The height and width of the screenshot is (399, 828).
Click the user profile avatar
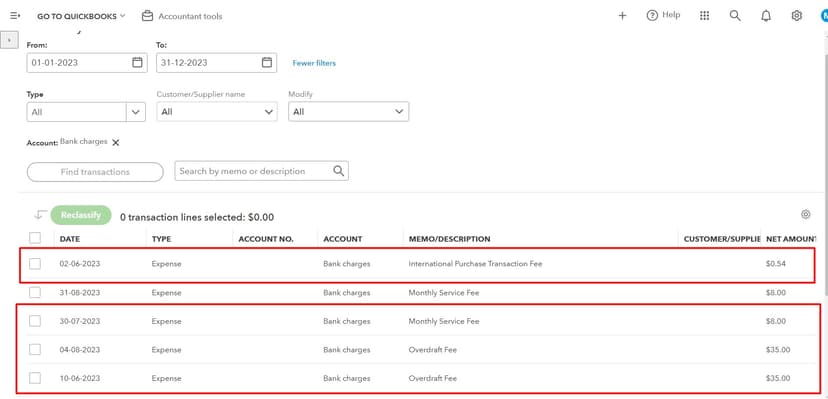(x=824, y=16)
